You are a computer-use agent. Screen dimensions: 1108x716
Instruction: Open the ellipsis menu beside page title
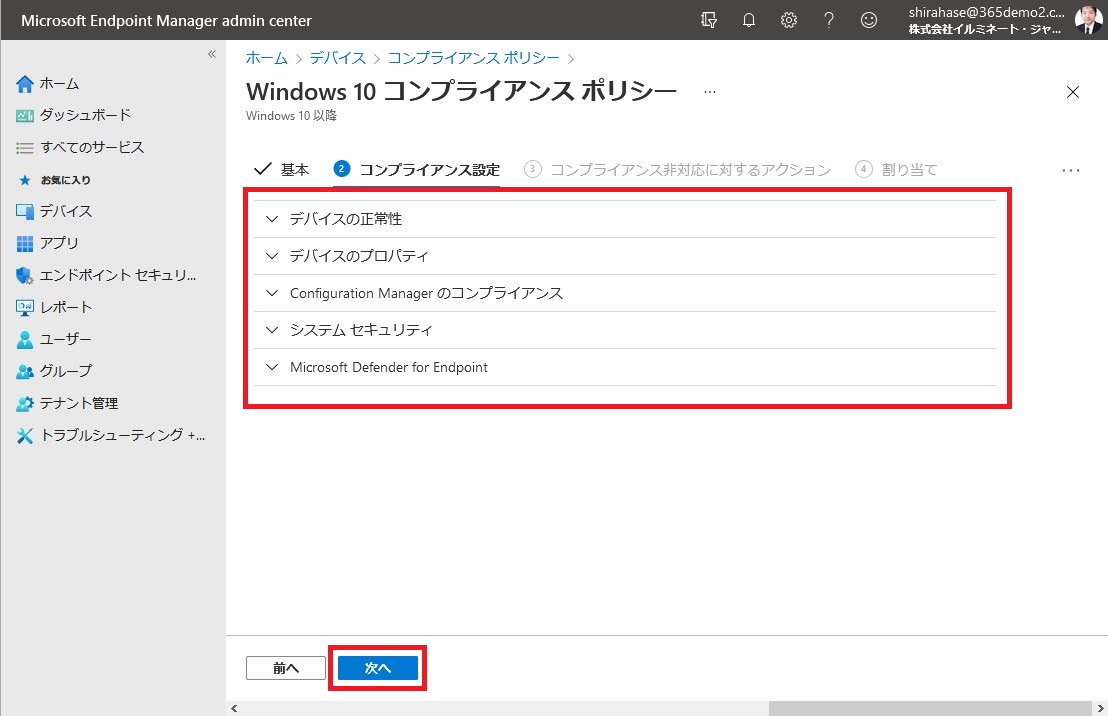710,92
